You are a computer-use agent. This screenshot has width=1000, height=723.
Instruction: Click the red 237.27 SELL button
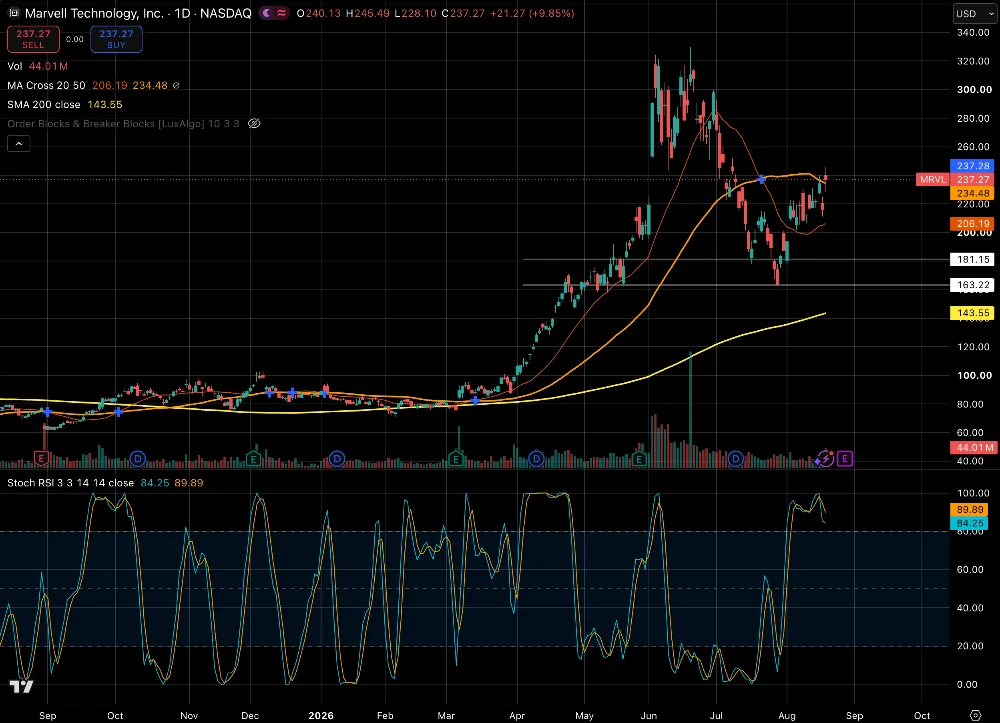coord(33,39)
